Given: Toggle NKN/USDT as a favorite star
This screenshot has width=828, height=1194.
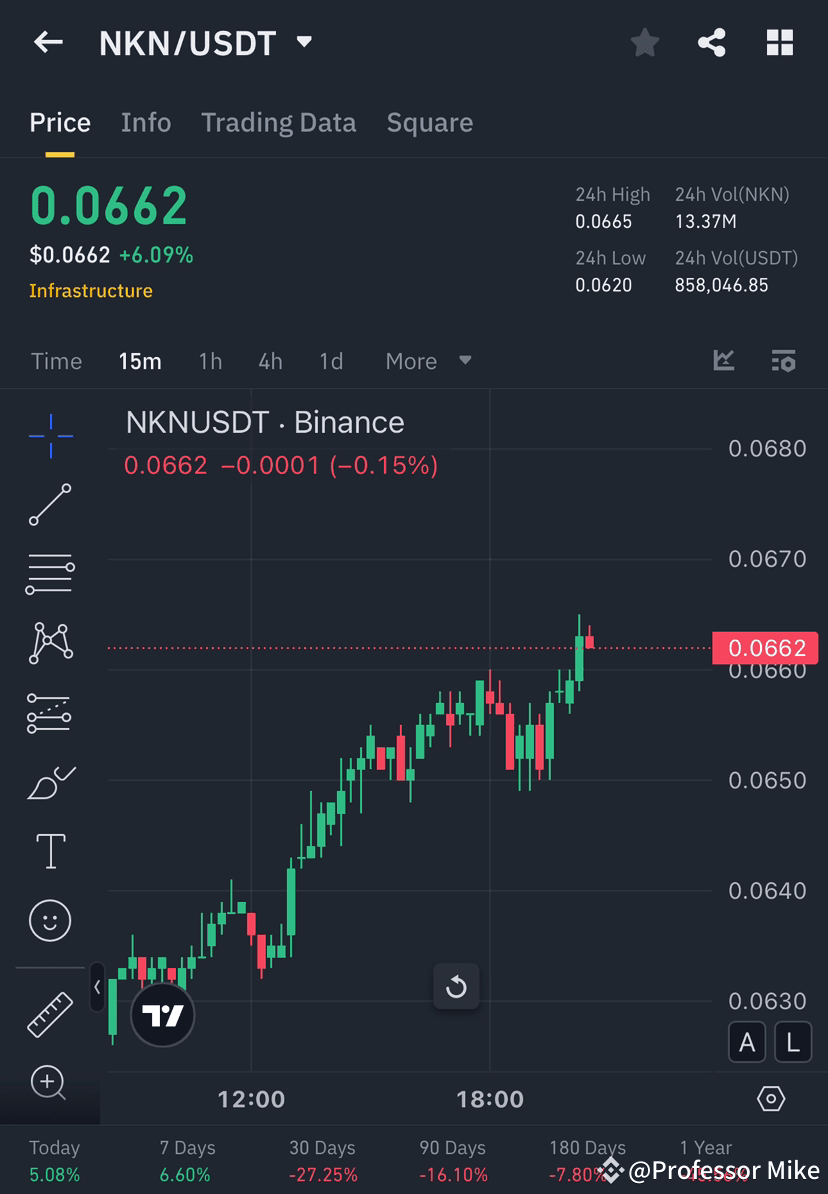Looking at the screenshot, I should [x=644, y=42].
